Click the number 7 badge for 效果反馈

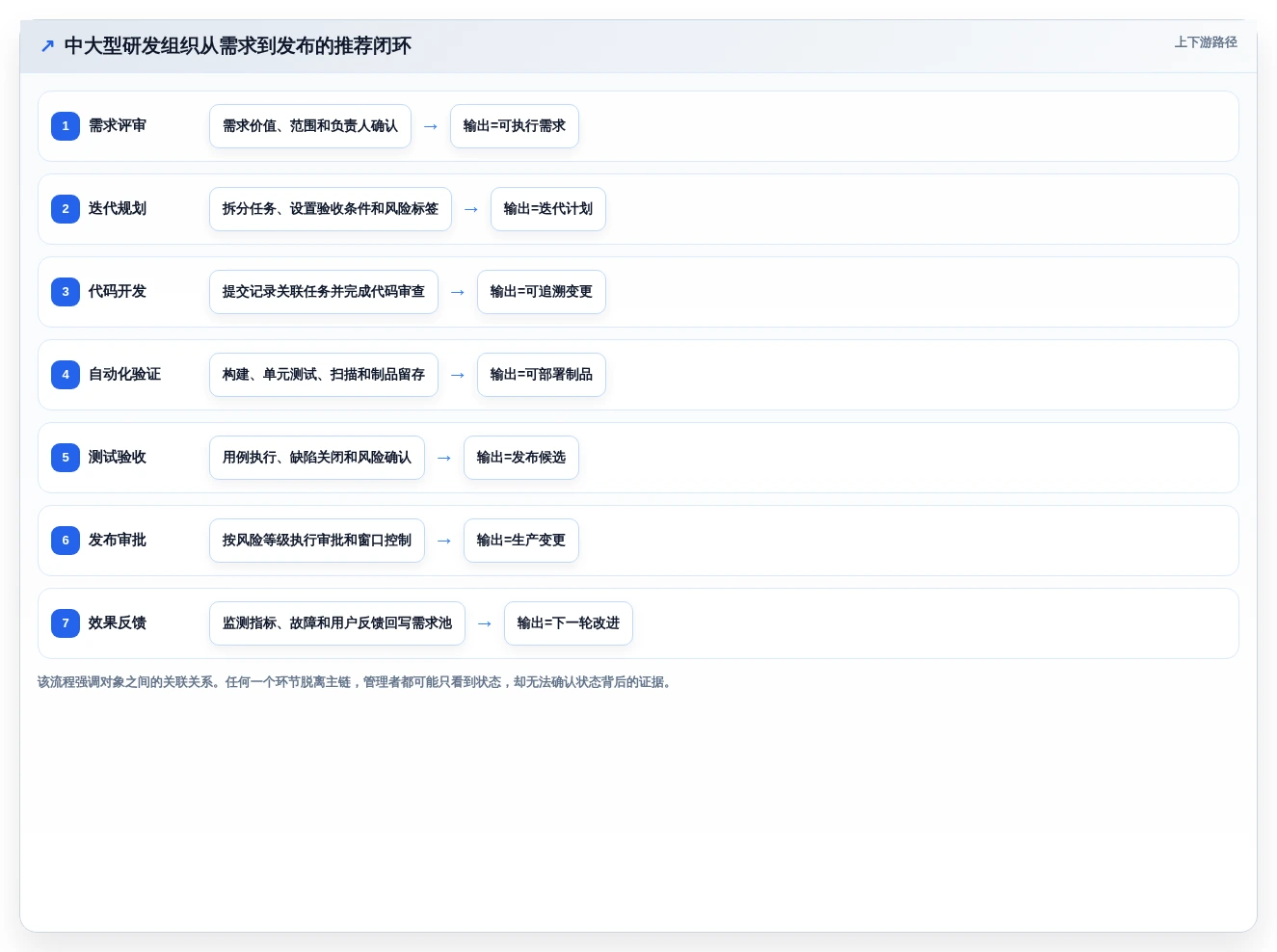pos(66,623)
